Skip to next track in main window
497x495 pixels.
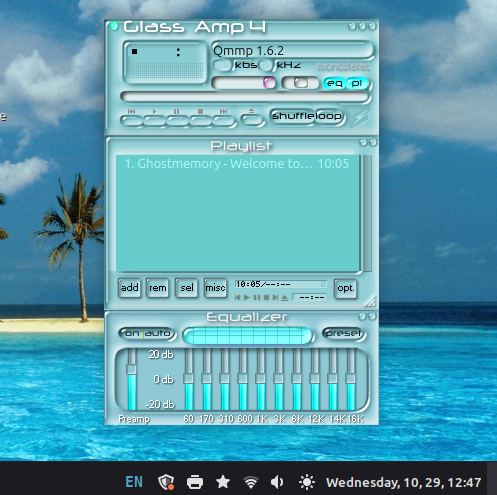(223, 121)
